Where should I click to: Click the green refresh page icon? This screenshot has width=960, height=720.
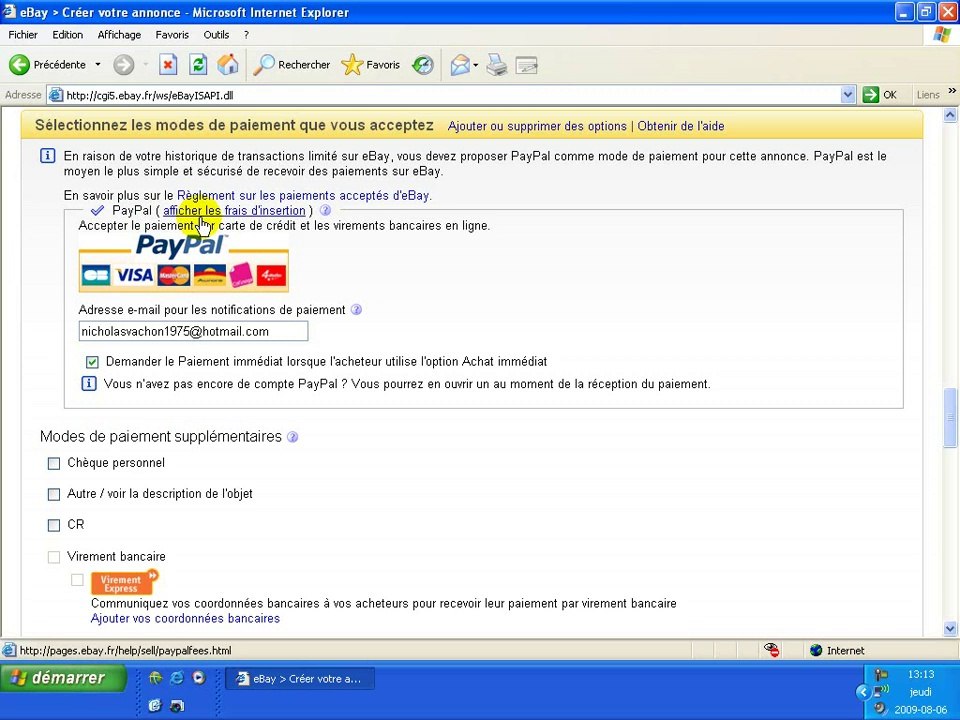198,64
